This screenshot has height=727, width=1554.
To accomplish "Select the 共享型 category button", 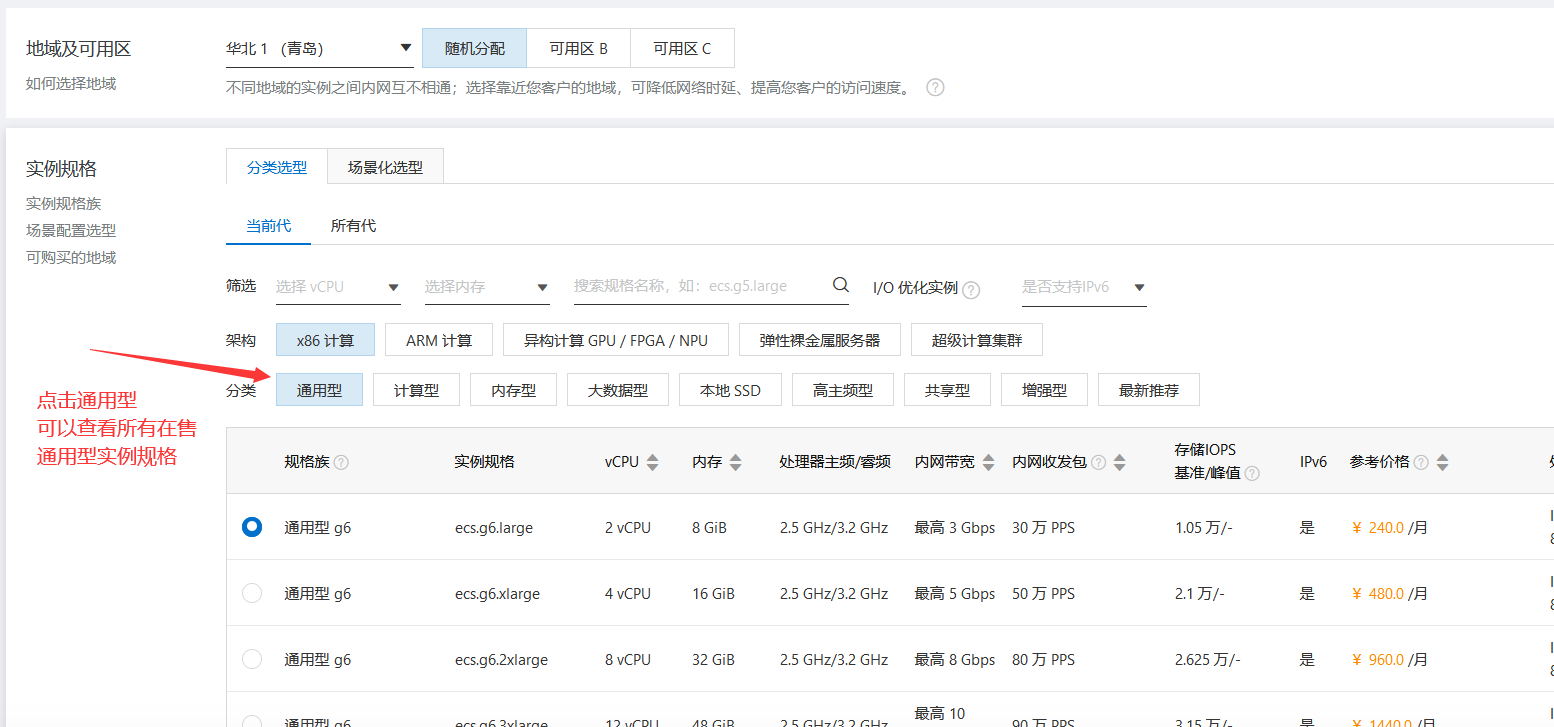I will [947, 390].
